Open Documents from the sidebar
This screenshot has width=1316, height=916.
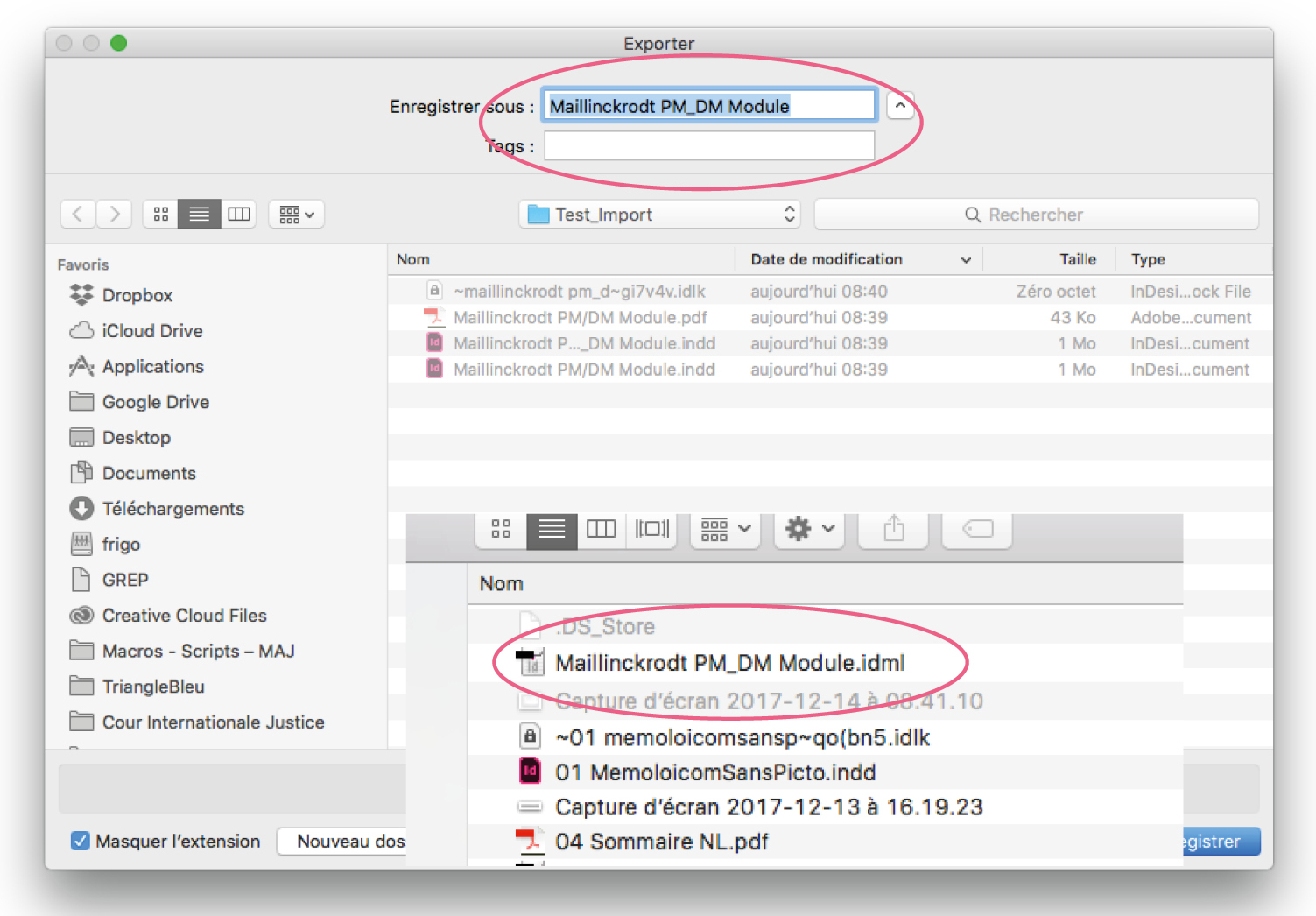[x=132, y=473]
